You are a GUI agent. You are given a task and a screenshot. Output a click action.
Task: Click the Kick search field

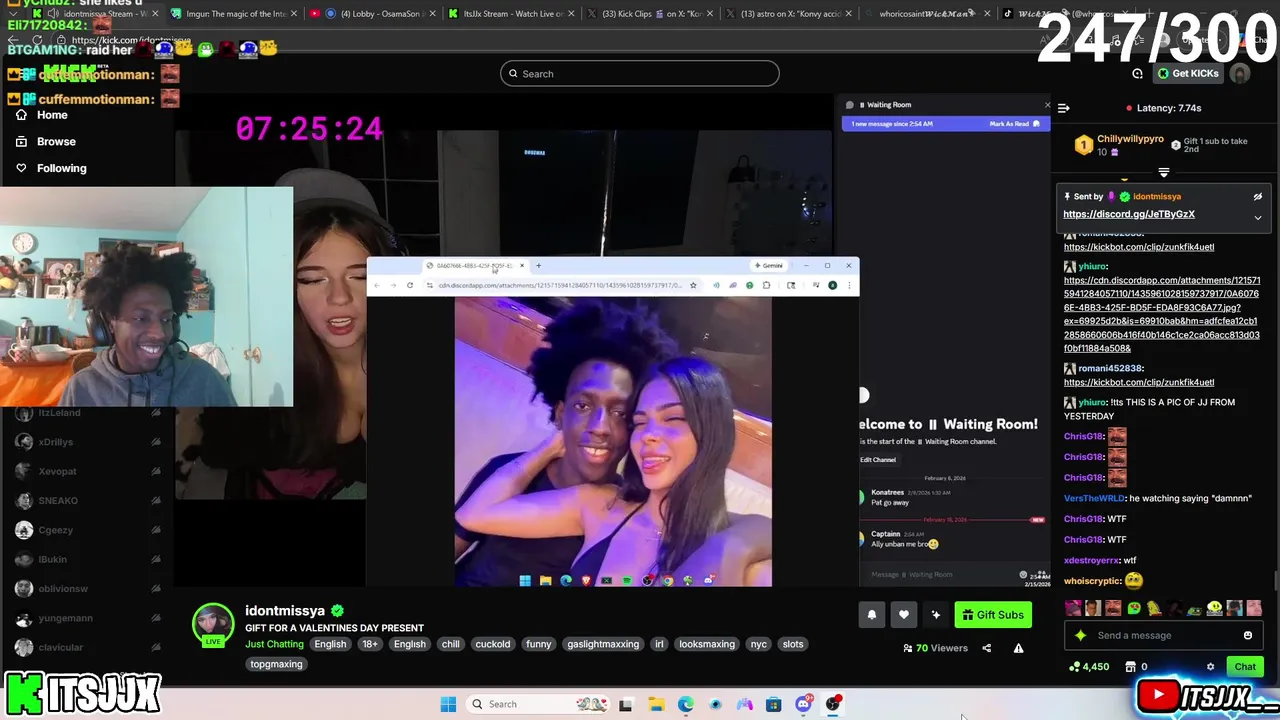[640, 74]
